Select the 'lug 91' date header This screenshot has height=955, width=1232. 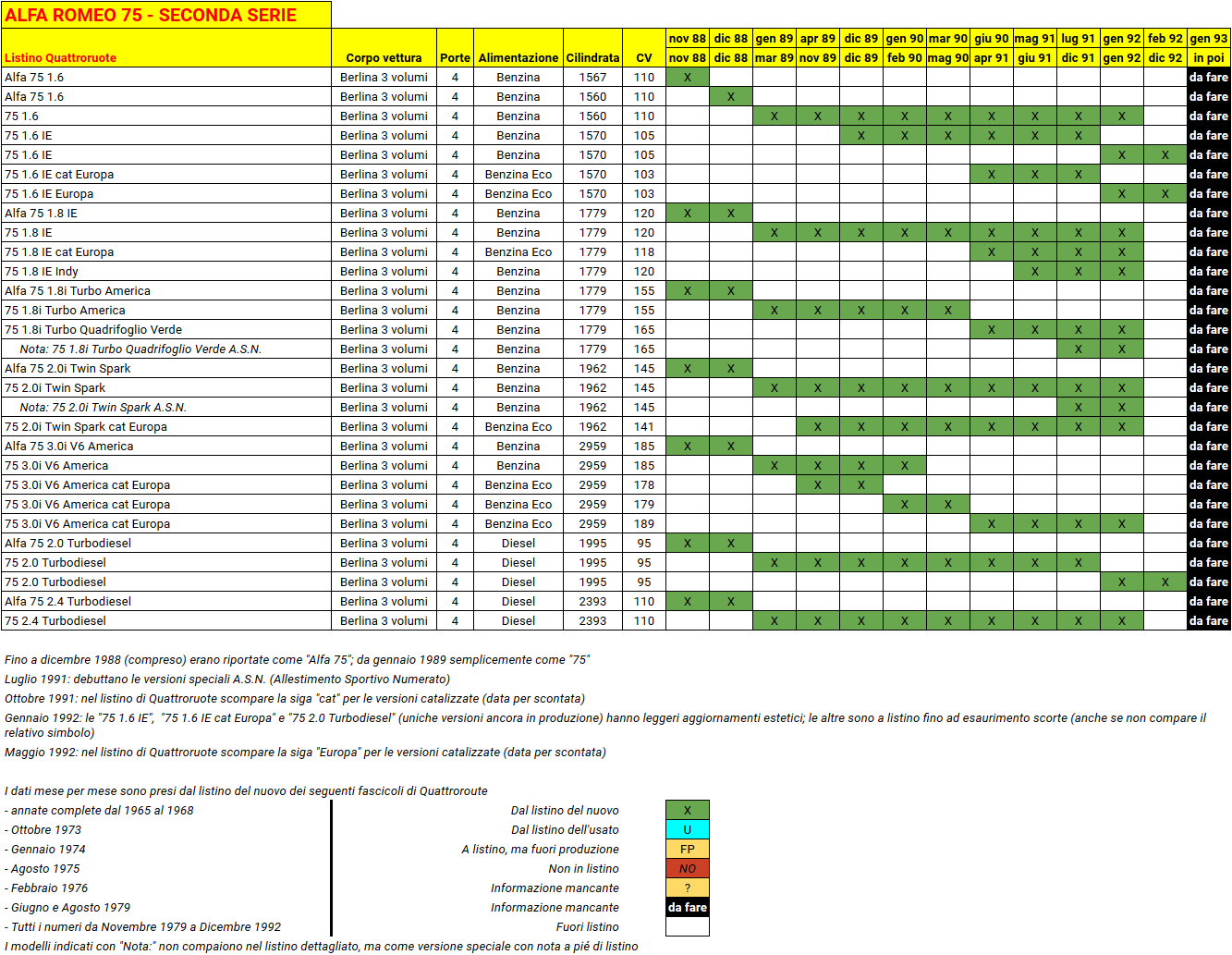[x=1079, y=38]
